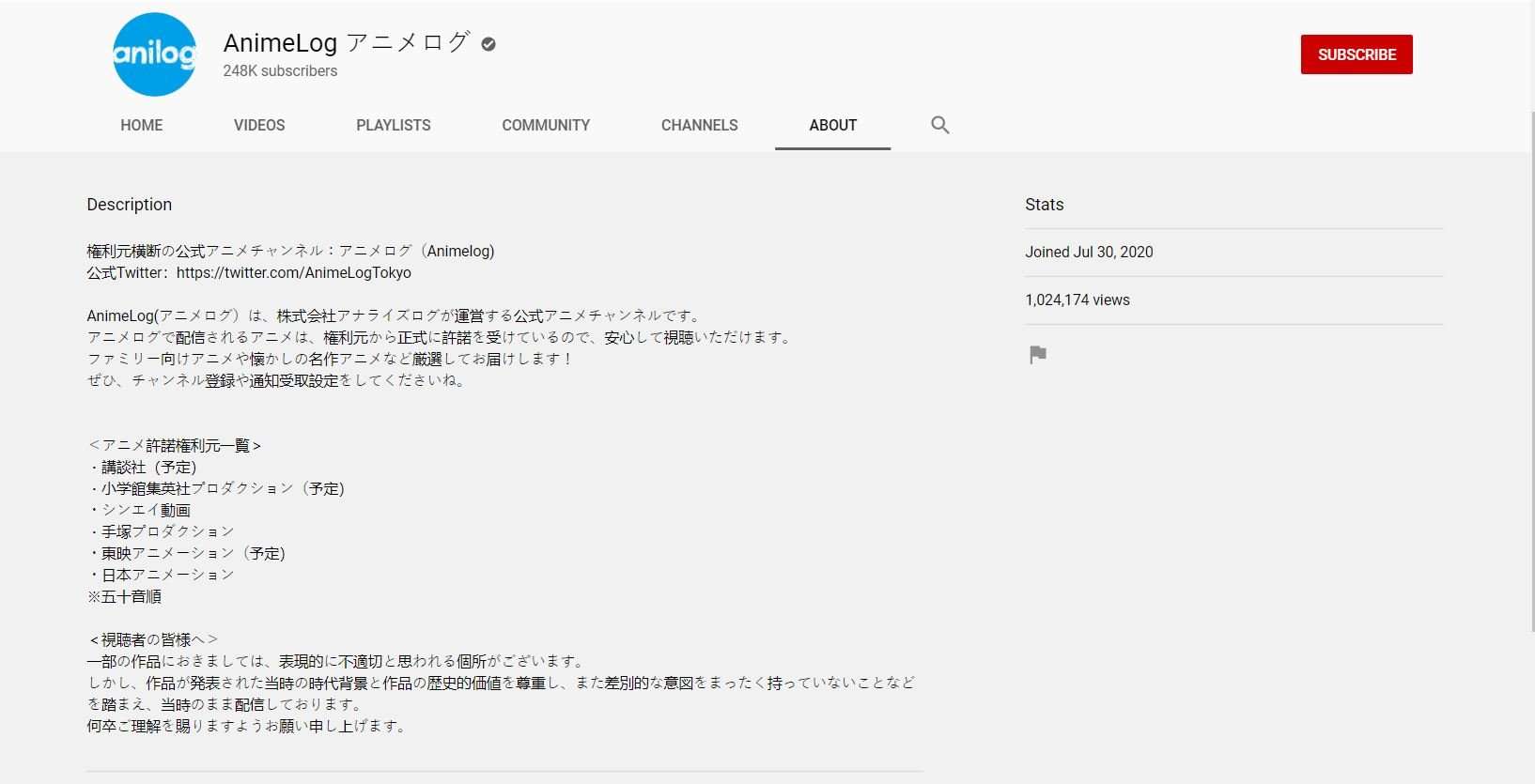Click the ＜アニメ許諾権利元一覧＞ heading

(x=175, y=446)
